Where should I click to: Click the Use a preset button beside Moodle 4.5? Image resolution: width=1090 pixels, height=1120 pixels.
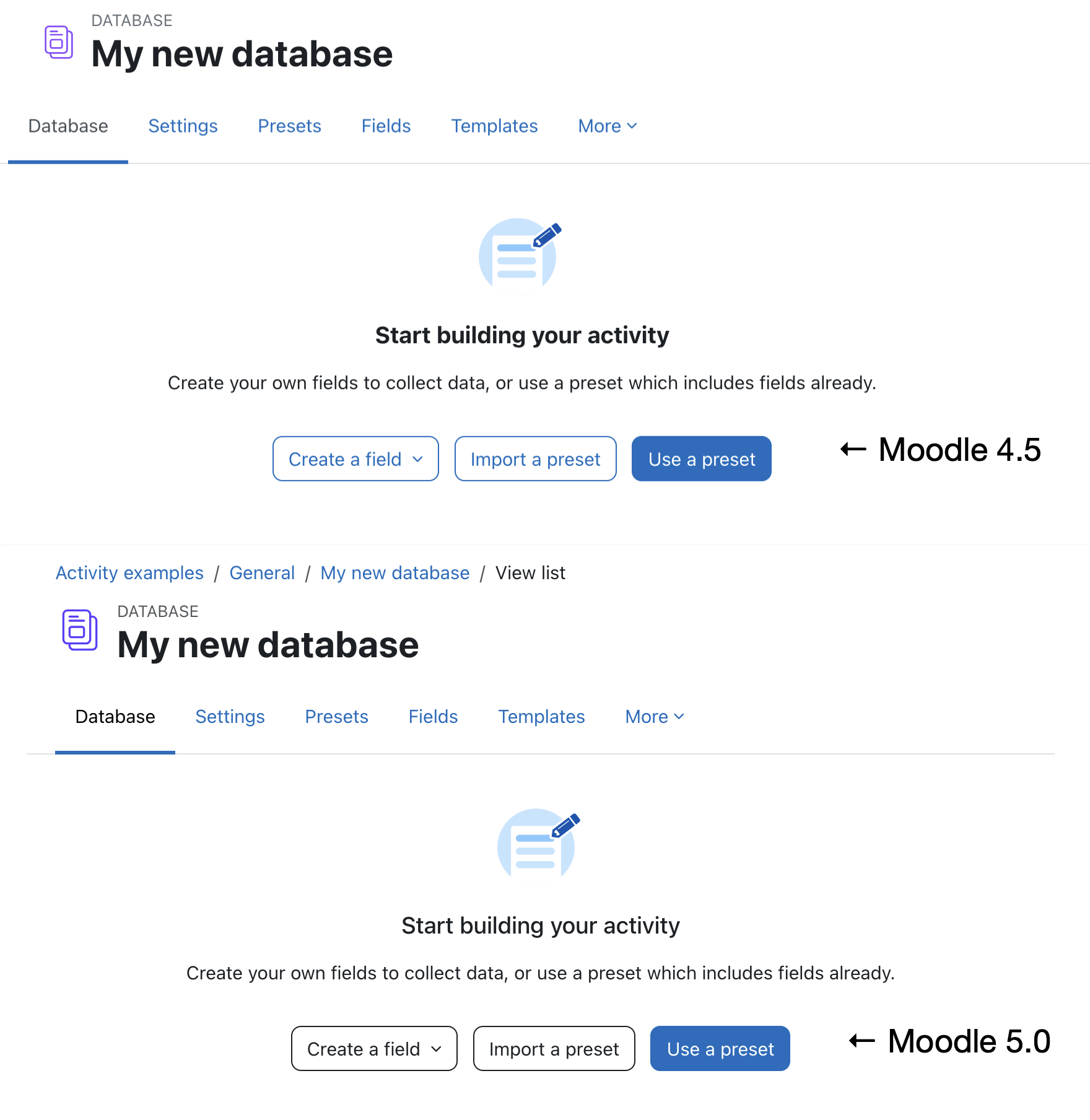(x=702, y=459)
